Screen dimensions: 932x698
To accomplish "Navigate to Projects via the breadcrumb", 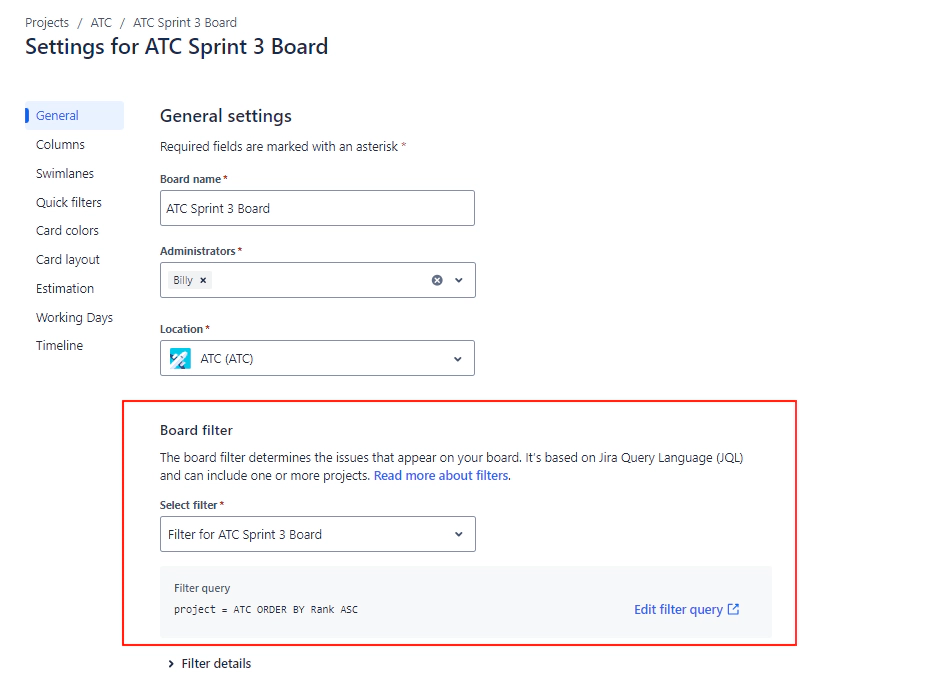I will pos(47,22).
